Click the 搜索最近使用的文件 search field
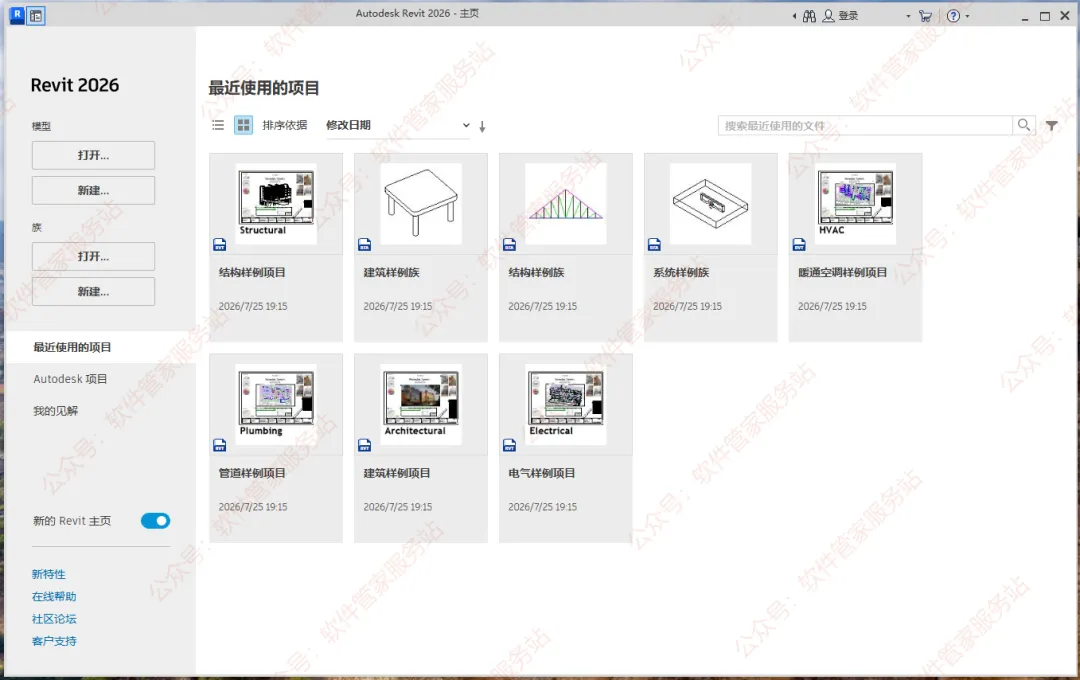This screenshot has width=1080, height=680. coord(865,125)
